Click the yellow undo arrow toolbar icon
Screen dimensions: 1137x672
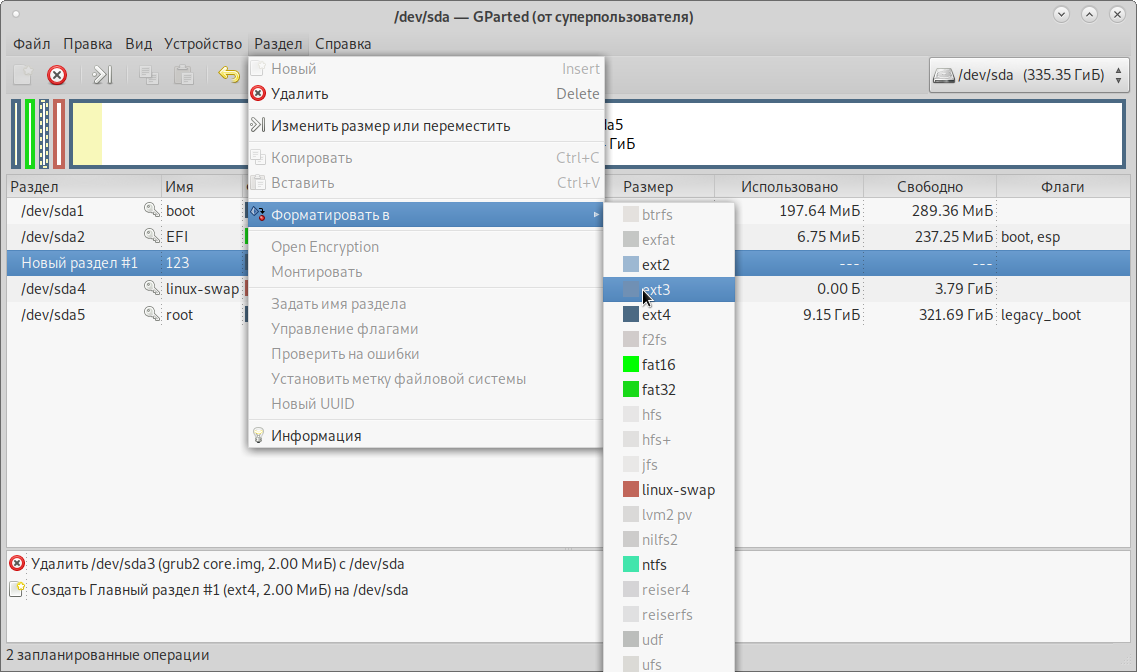tap(229, 75)
